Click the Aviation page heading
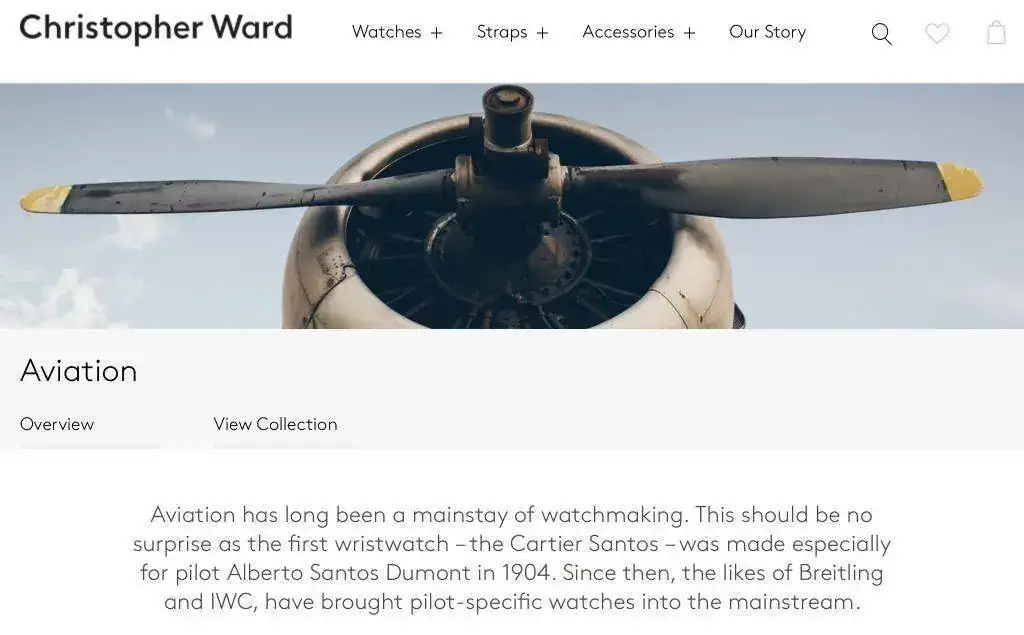Viewport: 1024px width, 635px height. point(78,371)
